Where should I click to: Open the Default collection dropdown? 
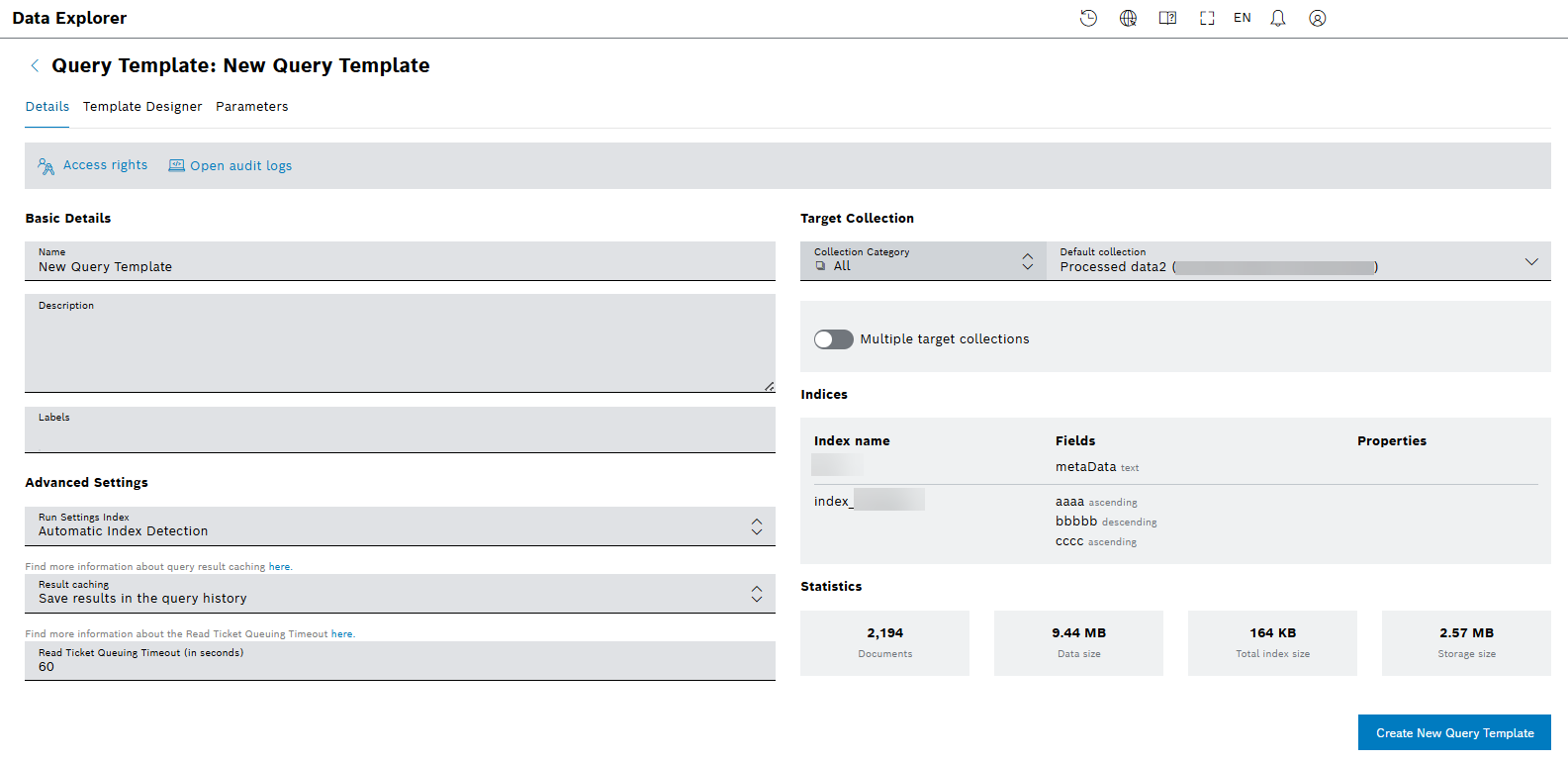pyautogui.click(x=1299, y=260)
